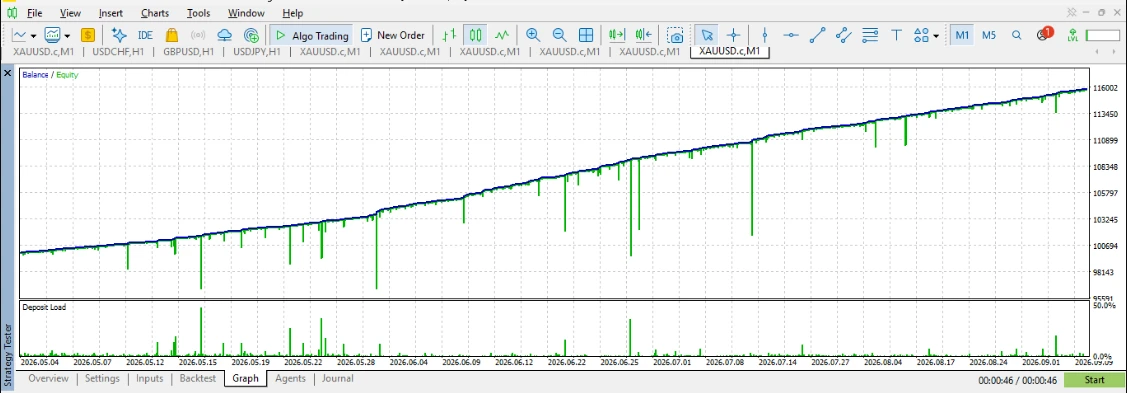Draw a horizontal line object

pyautogui.click(x=791, y=34)
